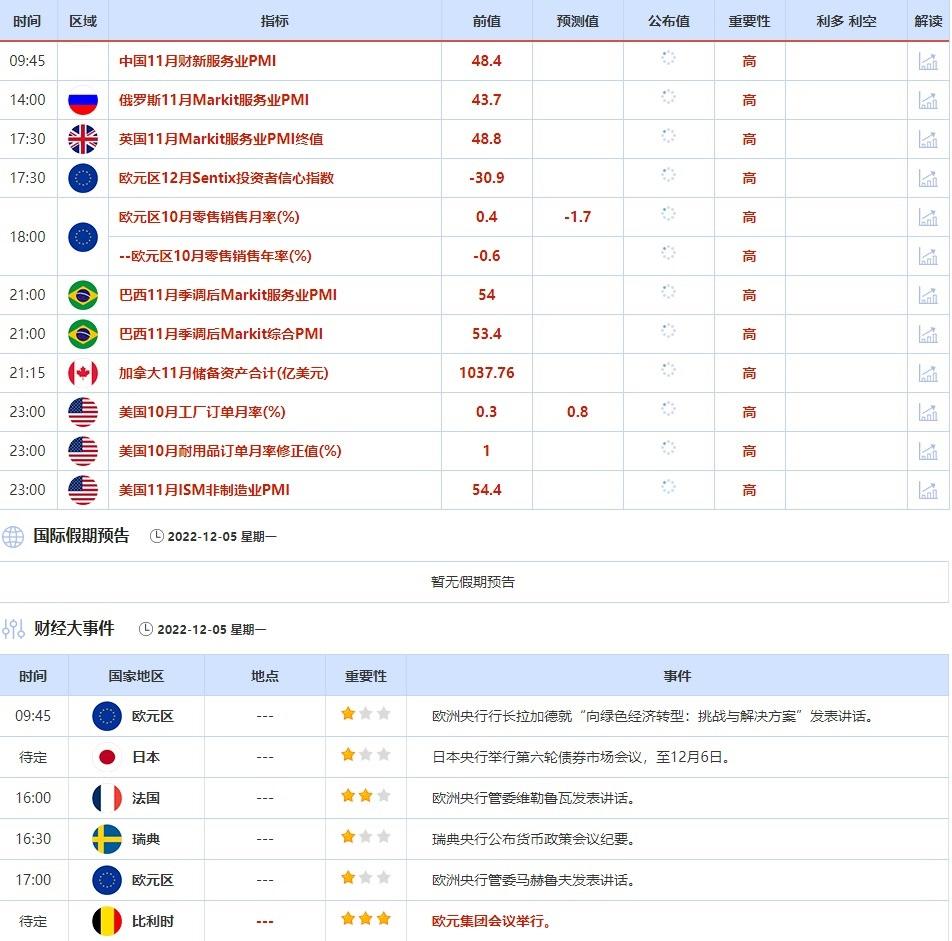Screen dimensions: 952x941
Task: Click the Belgium flag in events table
Action: (107, 920)
